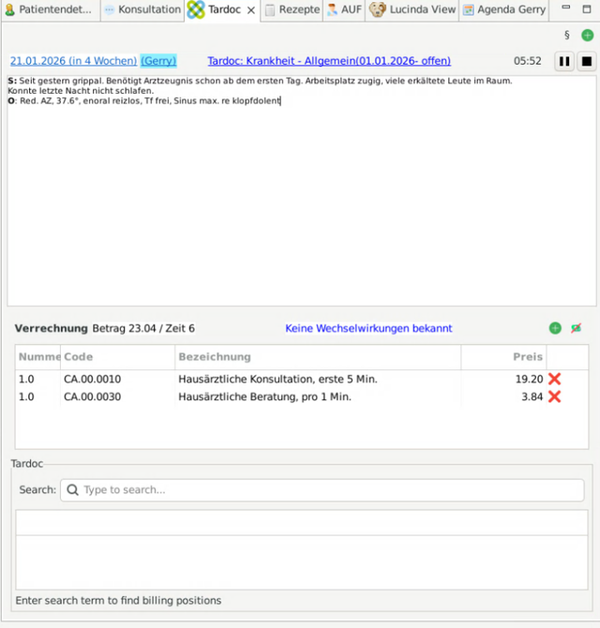The width and height of the screenshot is (600, 628).
Task: Close the Tardoc tab
Action: click(251, 10)
